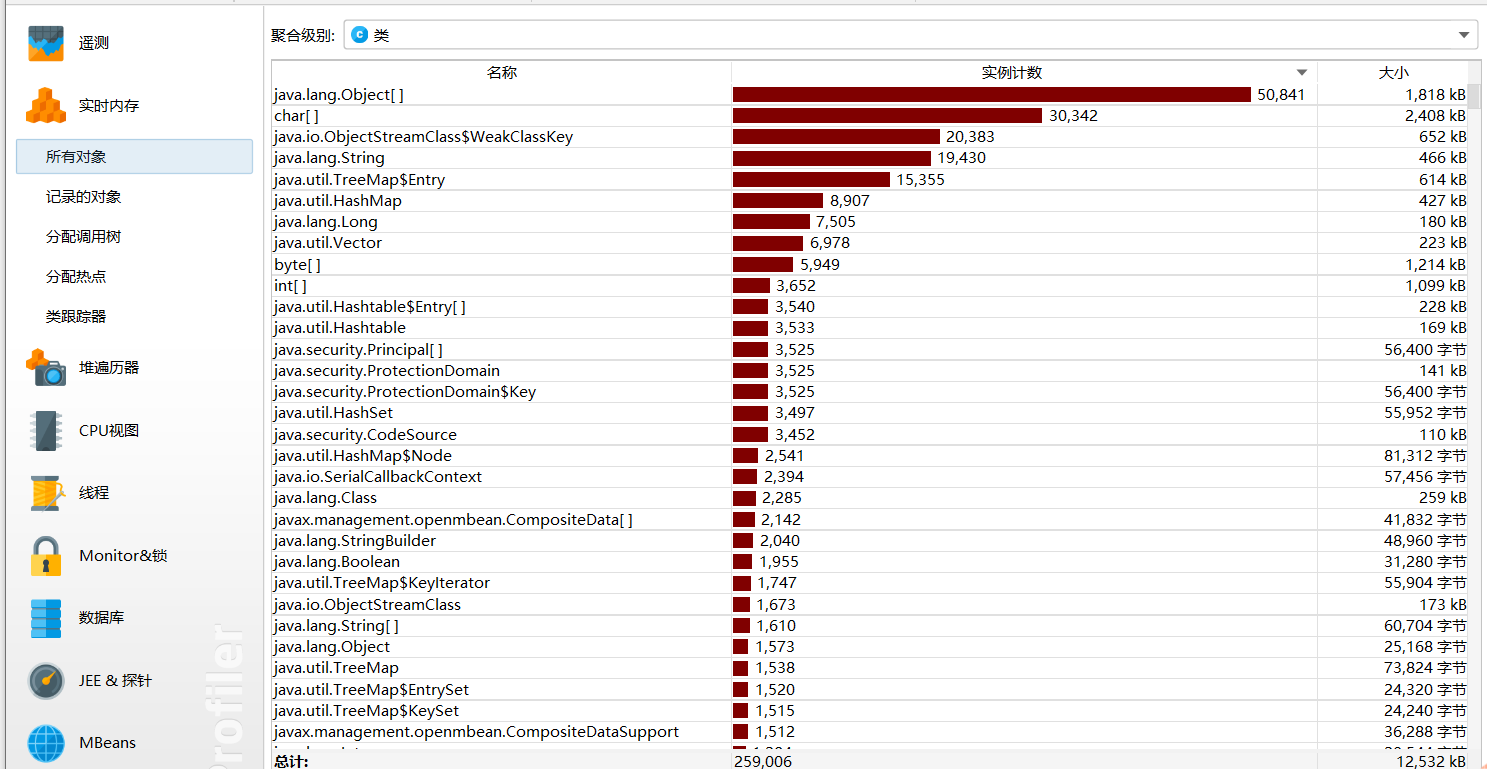Select the java.io.ObjectStreamClass row
Image resolution: width=1487 pixels, height=769 pixels.
point(870,605)
